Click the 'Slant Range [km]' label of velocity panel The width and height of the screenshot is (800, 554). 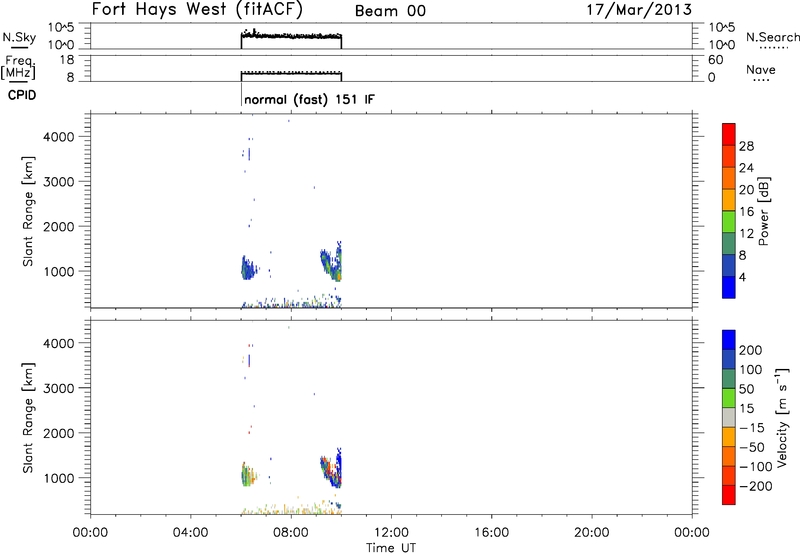point(28,417)
